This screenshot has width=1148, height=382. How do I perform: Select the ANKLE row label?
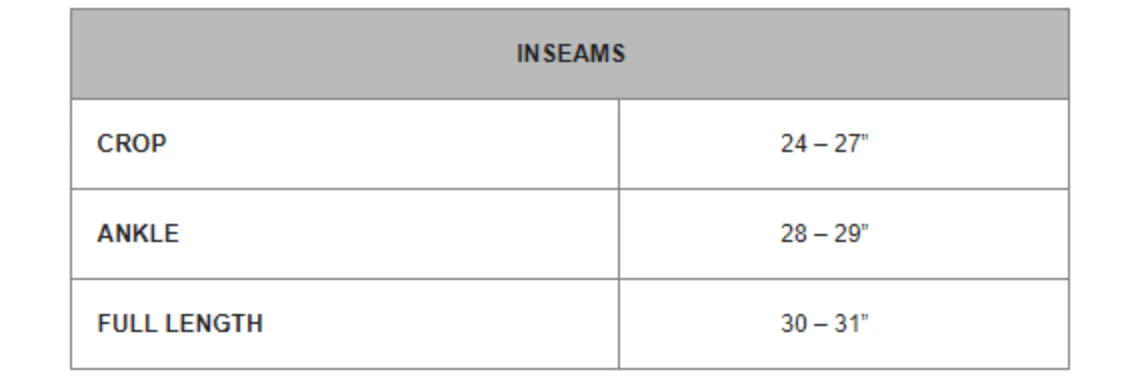click(138, 233)
